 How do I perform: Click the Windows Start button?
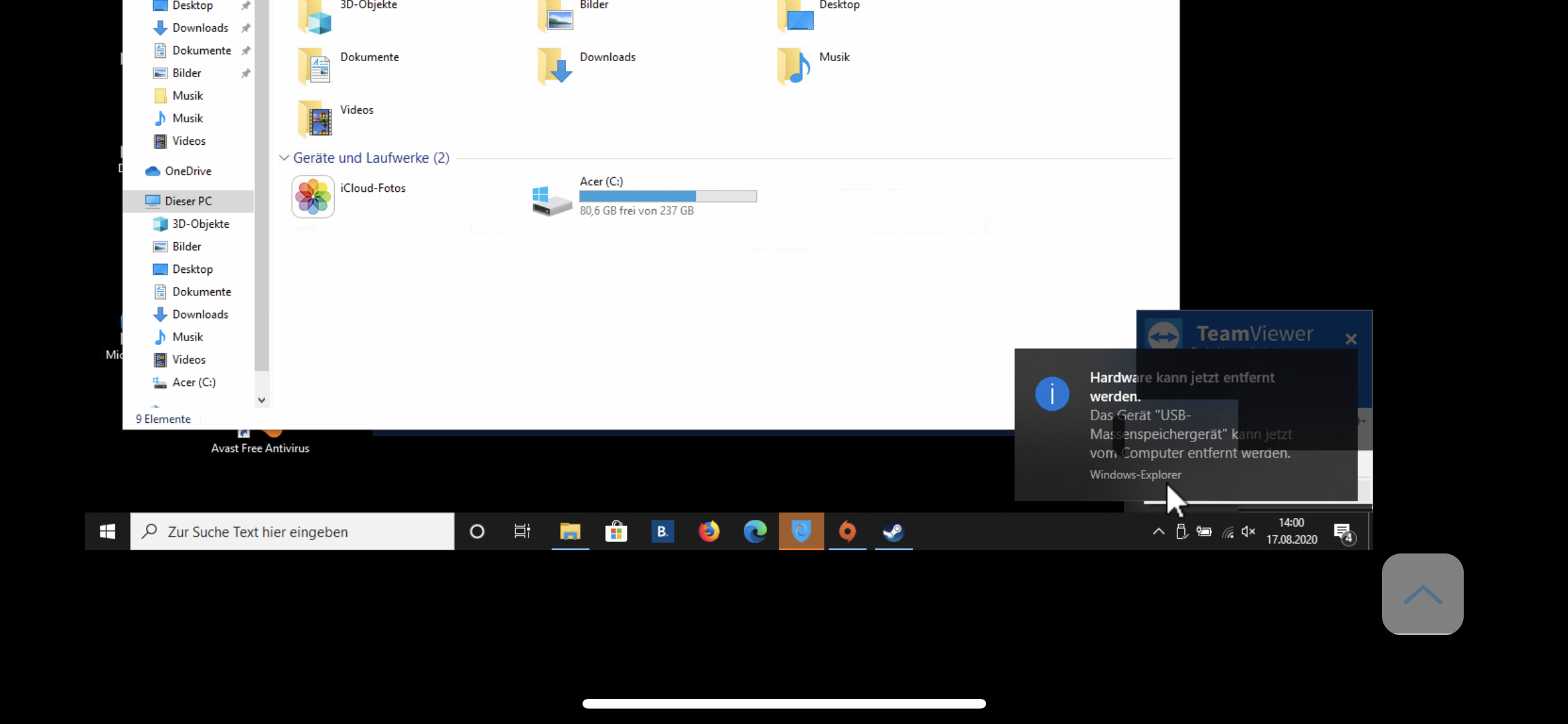click(107, 532)
